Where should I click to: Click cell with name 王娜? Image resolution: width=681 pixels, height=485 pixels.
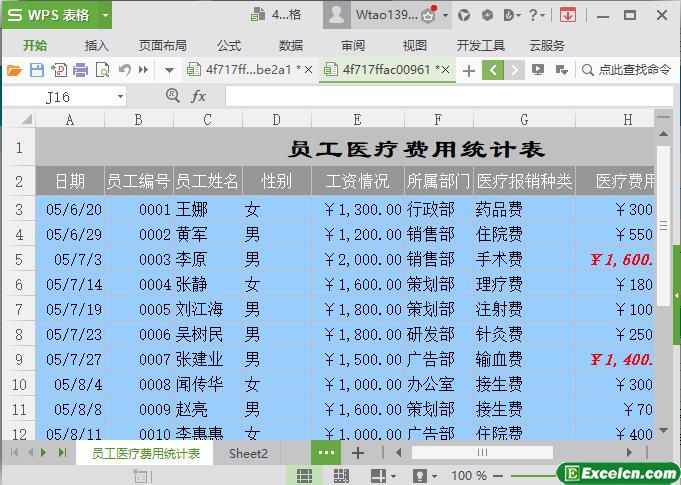(x=208, y=209)
